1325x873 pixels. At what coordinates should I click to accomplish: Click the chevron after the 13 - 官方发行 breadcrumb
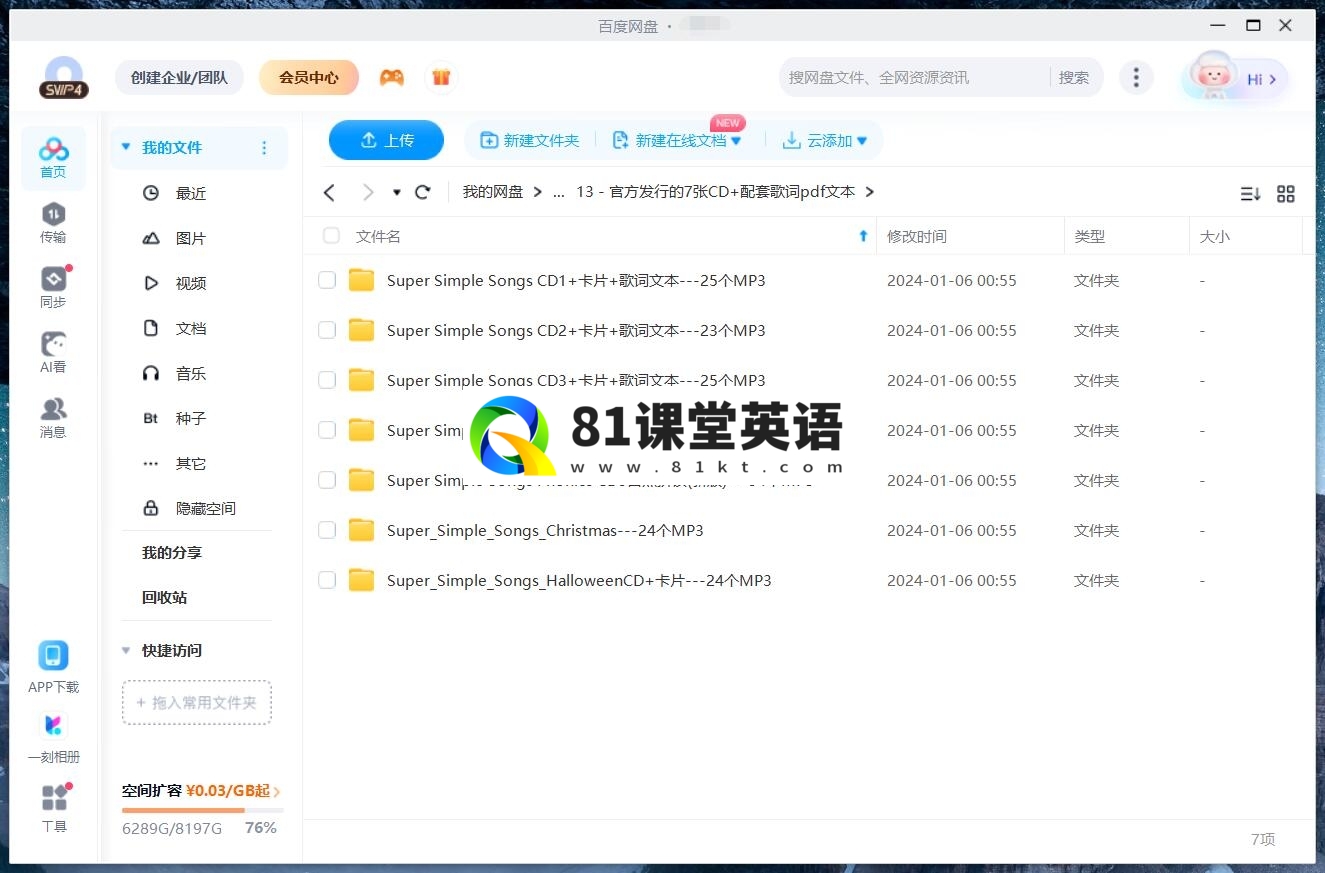tap(869, 191)
